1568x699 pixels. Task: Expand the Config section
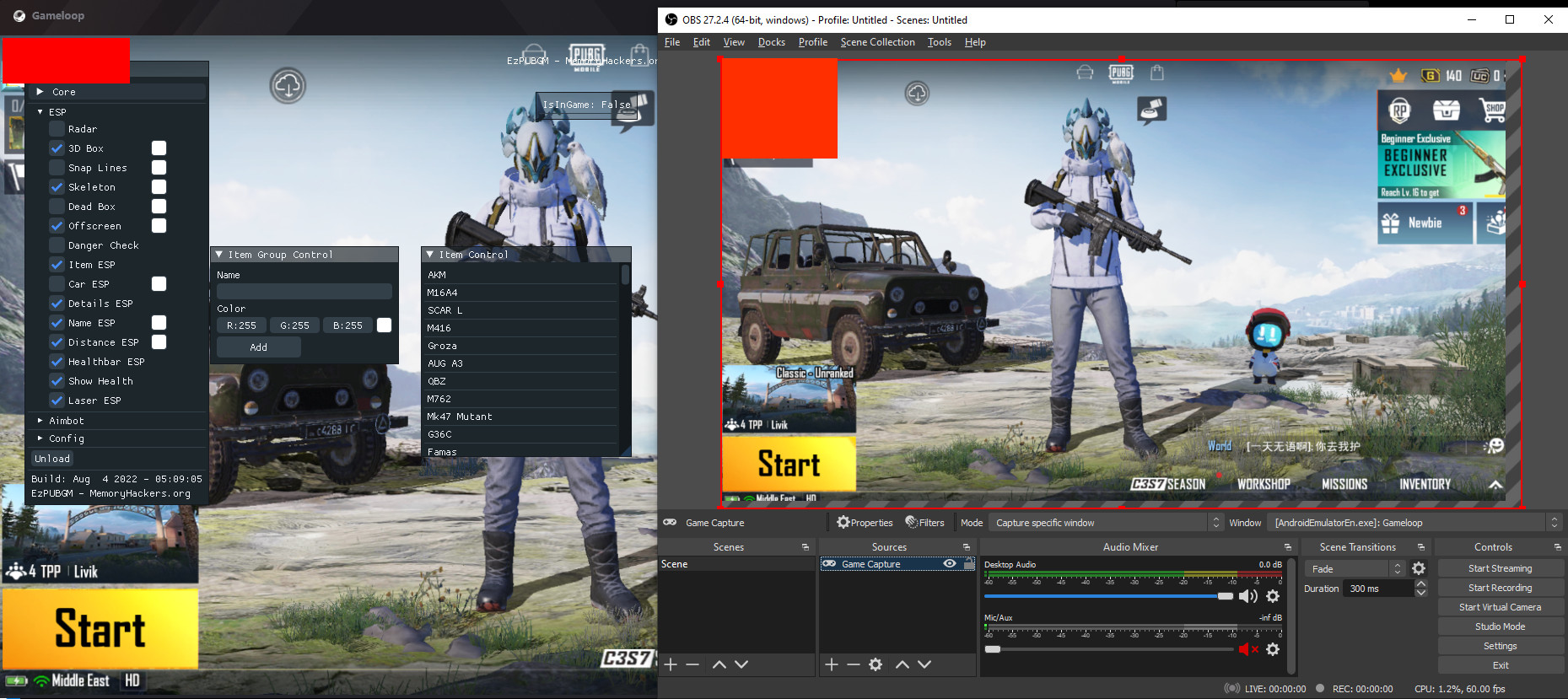pyautogui.click(x=40, y=438)
